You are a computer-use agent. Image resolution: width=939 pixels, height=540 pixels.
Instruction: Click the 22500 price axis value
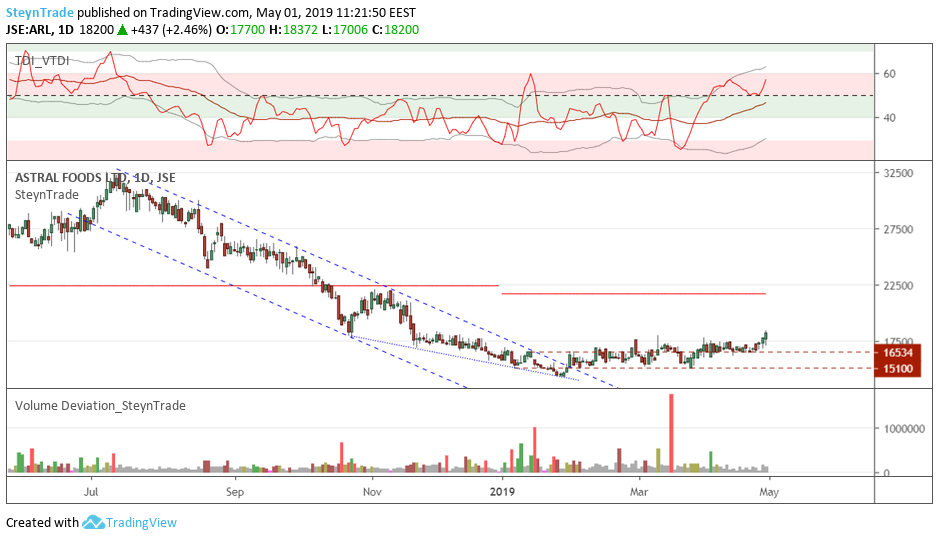898,286
